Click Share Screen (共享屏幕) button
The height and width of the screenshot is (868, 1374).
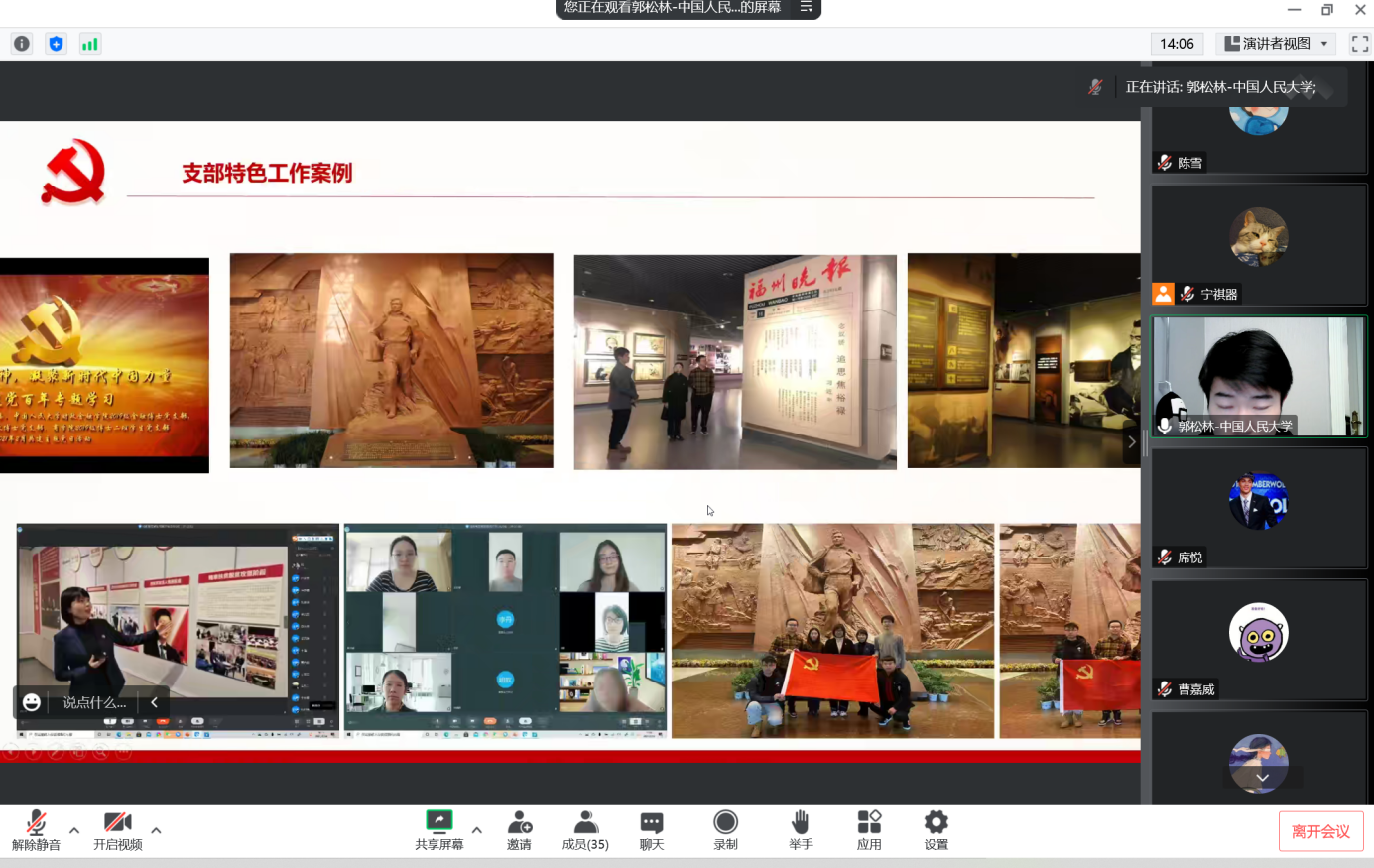(x=438, y=830)
